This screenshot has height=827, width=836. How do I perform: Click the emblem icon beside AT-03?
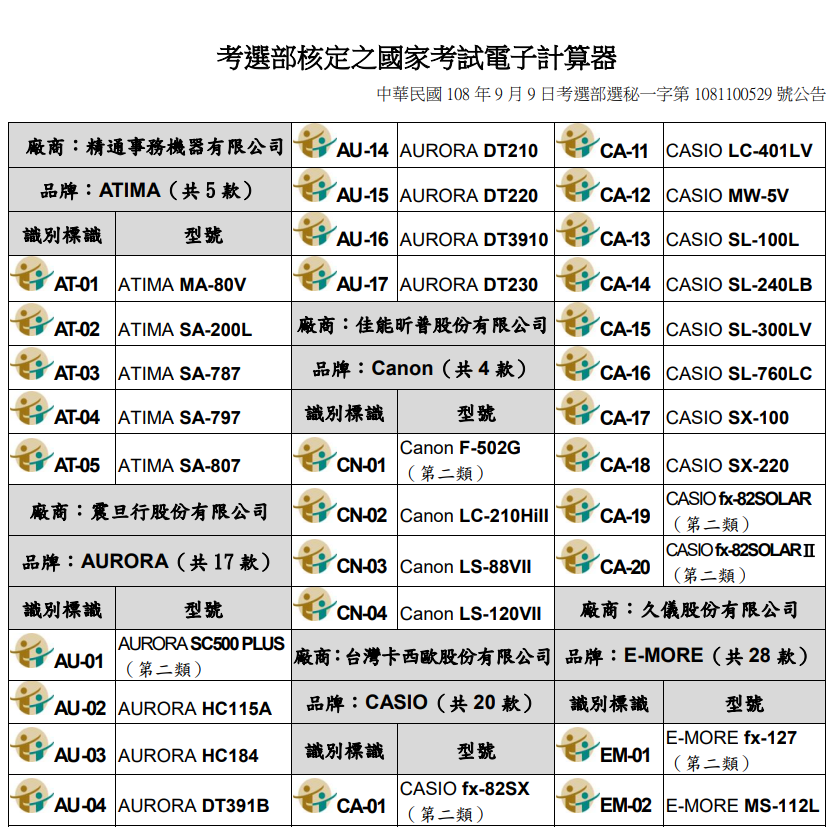pyautogui.click(x=32, y=364)
